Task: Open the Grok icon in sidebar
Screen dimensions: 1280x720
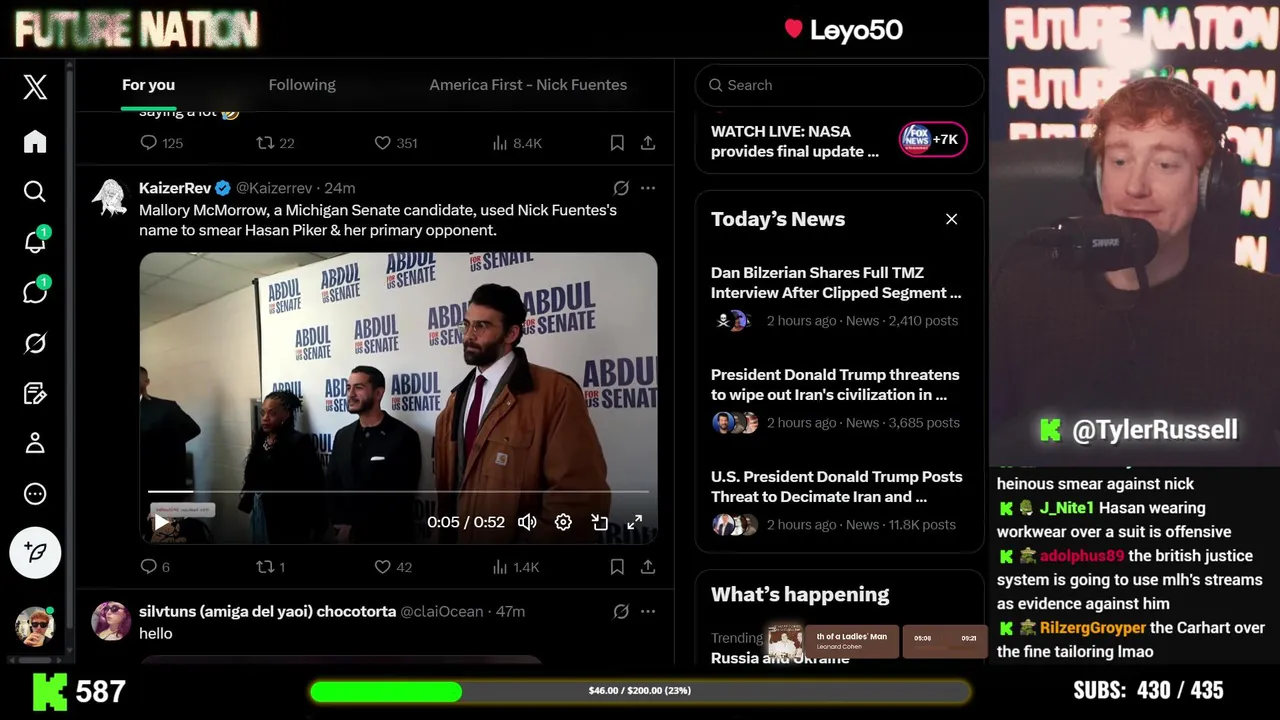Action: click(x=35, y=344)
